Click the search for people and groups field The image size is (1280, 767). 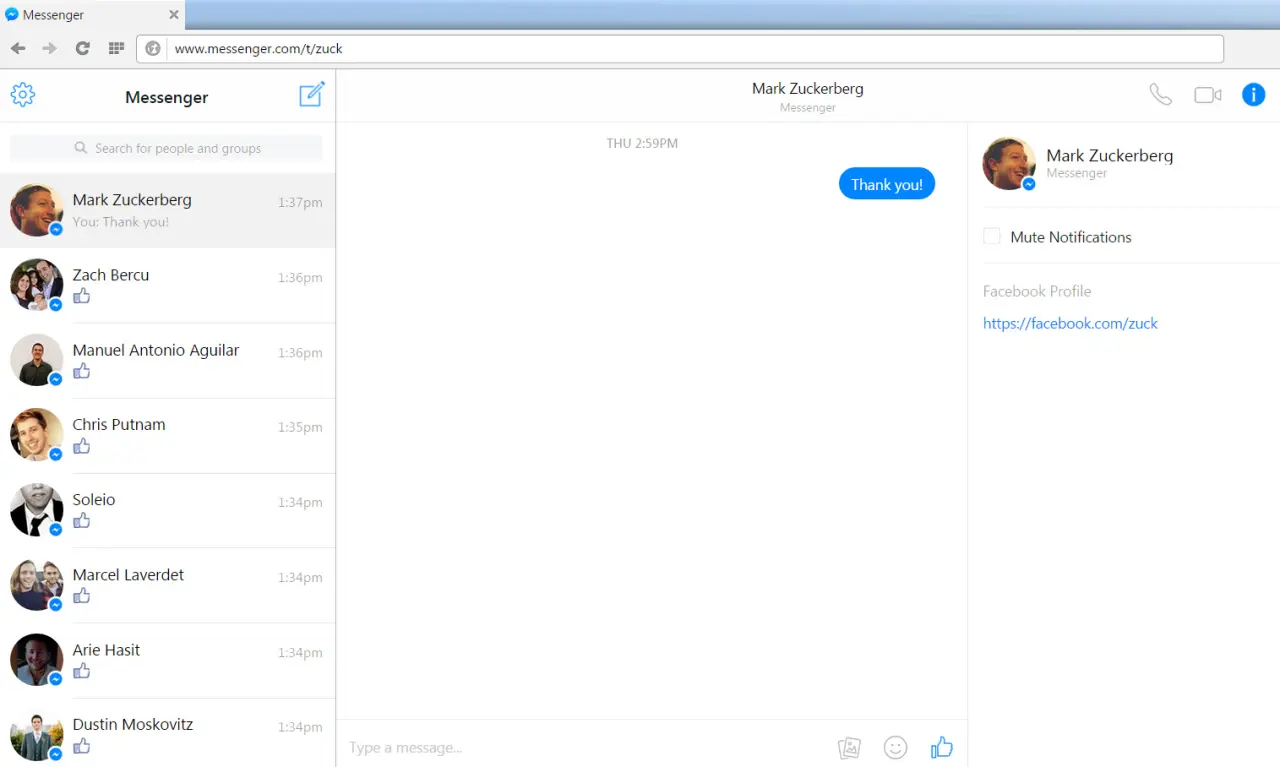(x=167, y=147)
